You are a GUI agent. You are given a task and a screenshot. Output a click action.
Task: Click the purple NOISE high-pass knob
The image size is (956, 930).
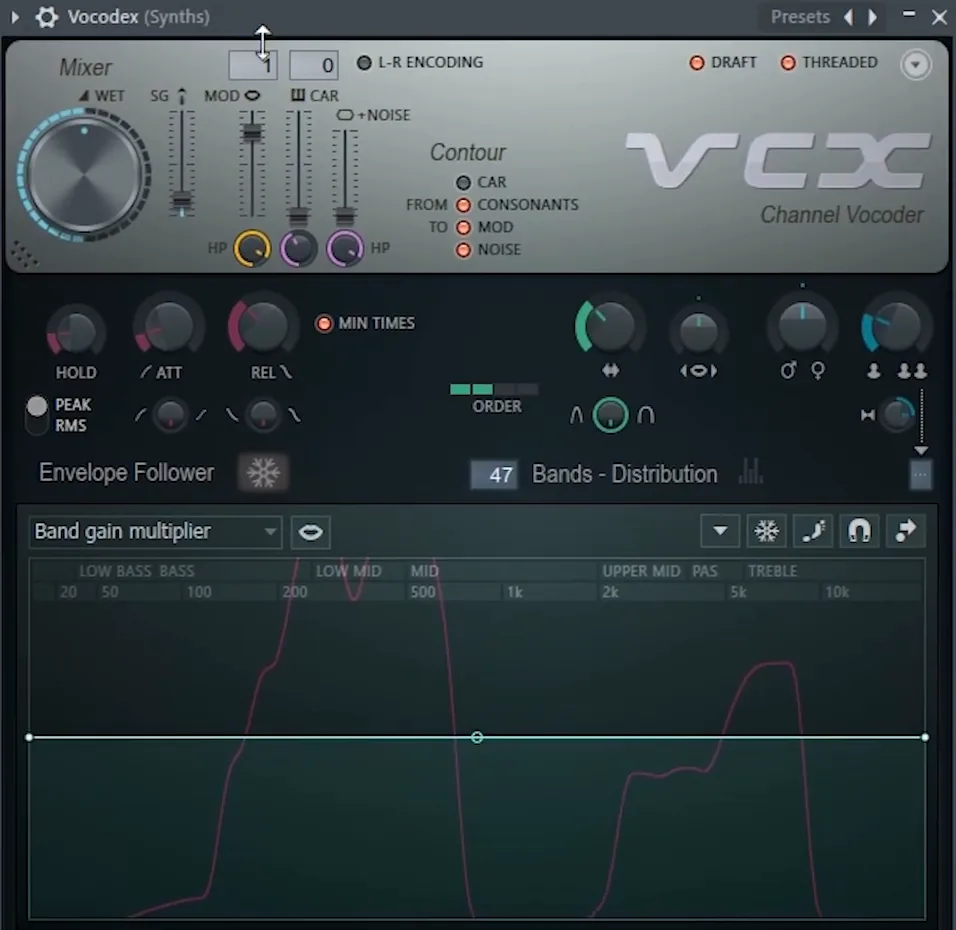tap(345, 249)
